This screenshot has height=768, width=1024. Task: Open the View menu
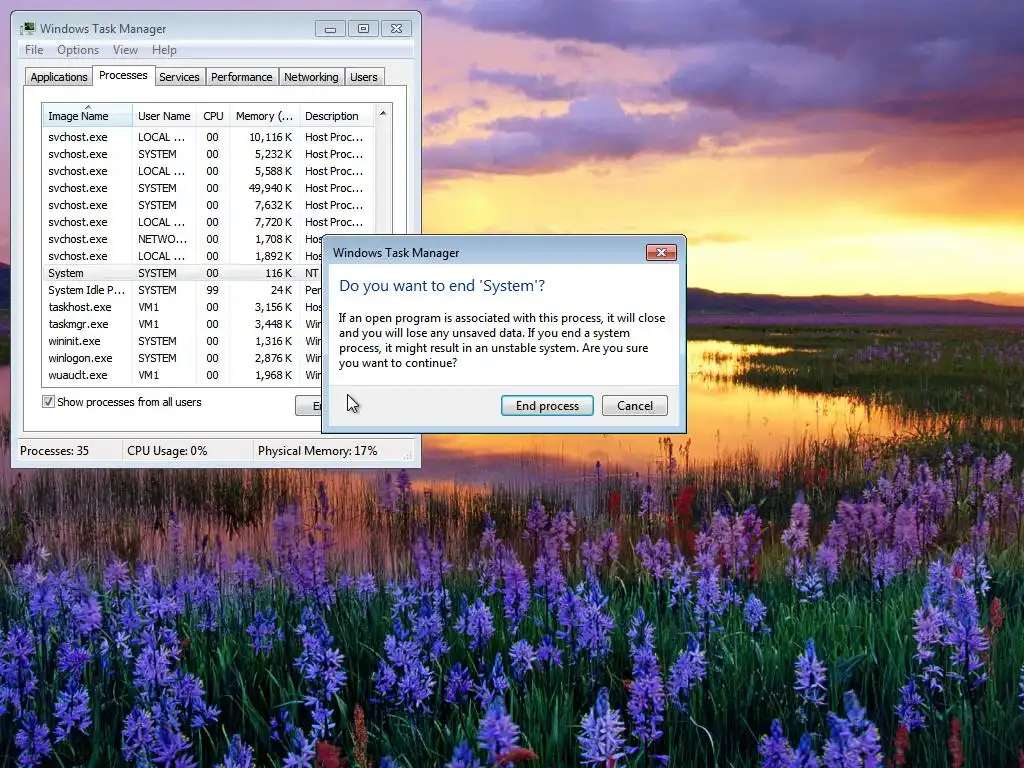click(x=125, y=50)
